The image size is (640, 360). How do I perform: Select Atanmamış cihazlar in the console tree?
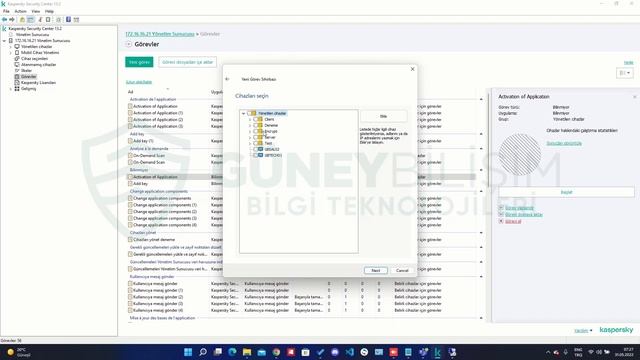[38, 64]
